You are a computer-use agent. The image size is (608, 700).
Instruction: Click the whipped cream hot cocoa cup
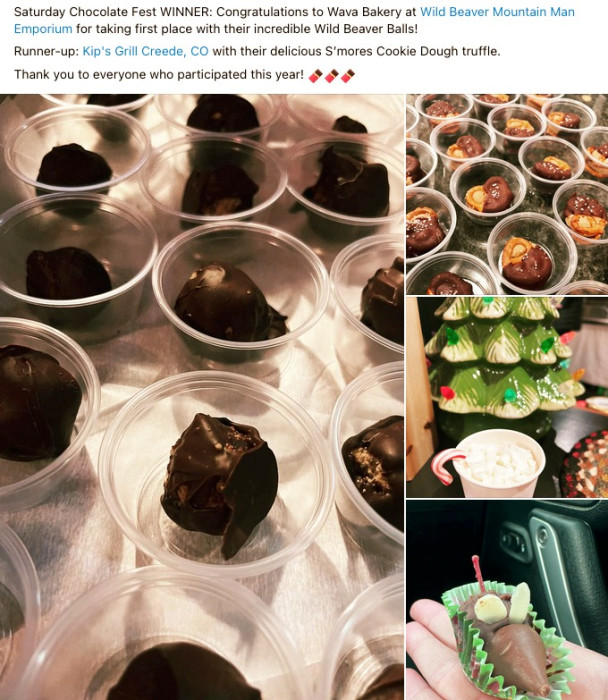coord(499,464)
